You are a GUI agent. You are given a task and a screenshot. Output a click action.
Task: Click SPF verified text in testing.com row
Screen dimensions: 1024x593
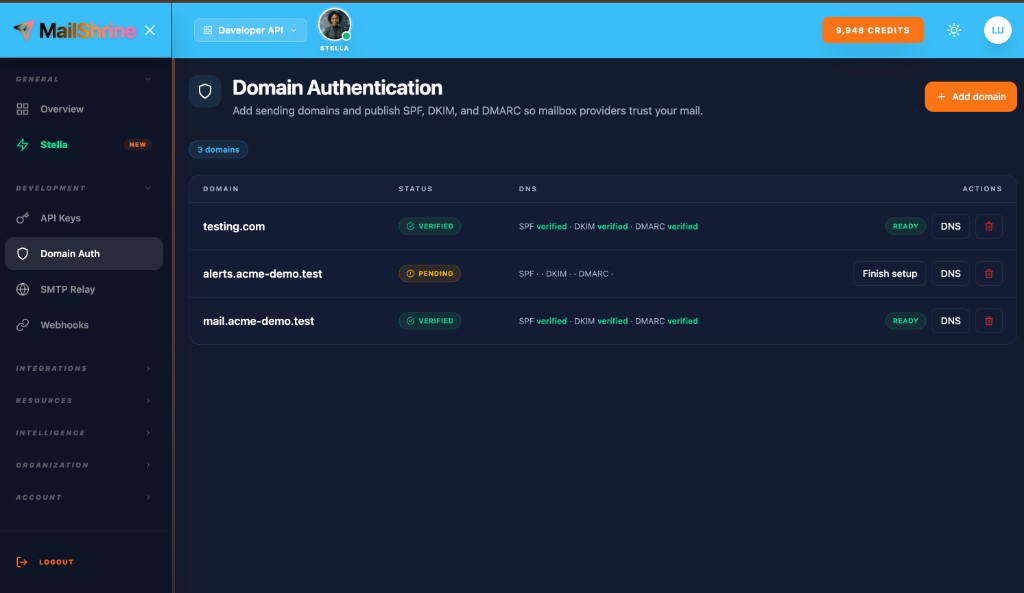tap(543, 227)
